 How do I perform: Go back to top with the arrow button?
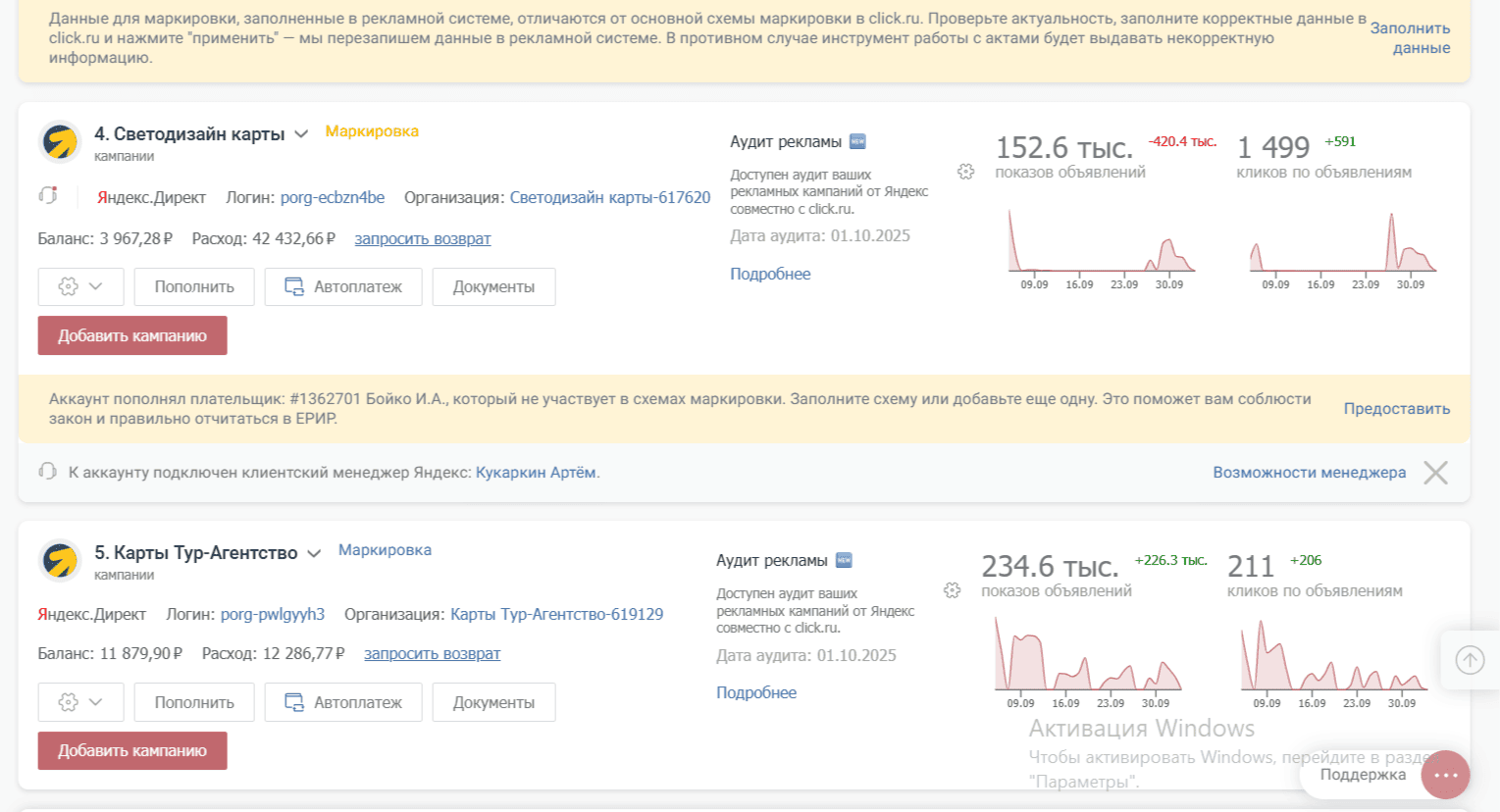[1470, 660]
